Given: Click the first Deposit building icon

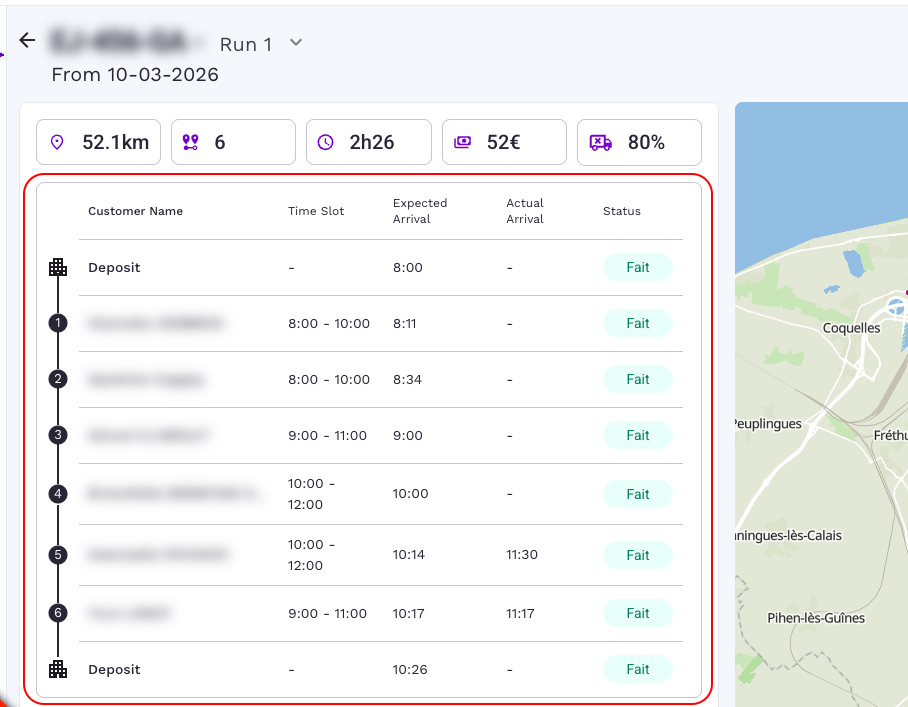Looking at the screenshot, I should [58, 268].
